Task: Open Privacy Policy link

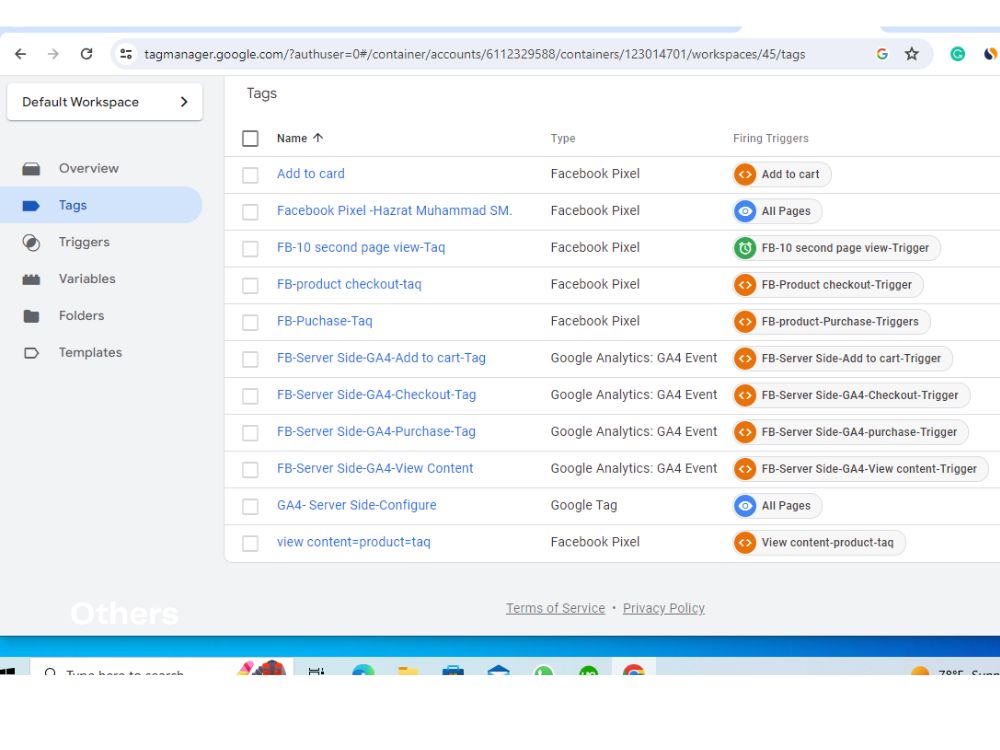Action: point(664,608)
